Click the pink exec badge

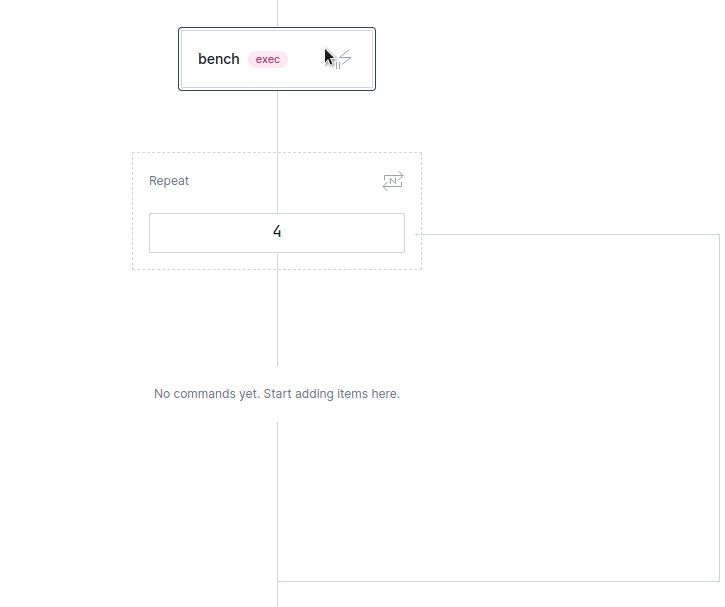268,59
